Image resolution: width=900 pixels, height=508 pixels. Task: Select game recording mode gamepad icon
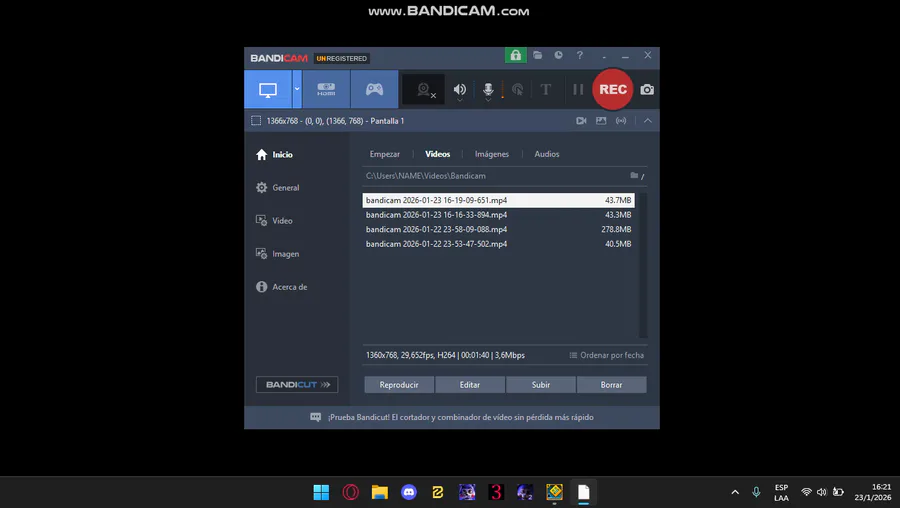(374, 90)
